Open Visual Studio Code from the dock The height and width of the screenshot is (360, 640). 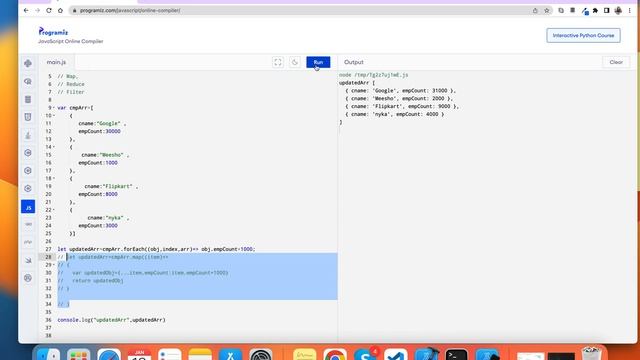coord(396,354)
